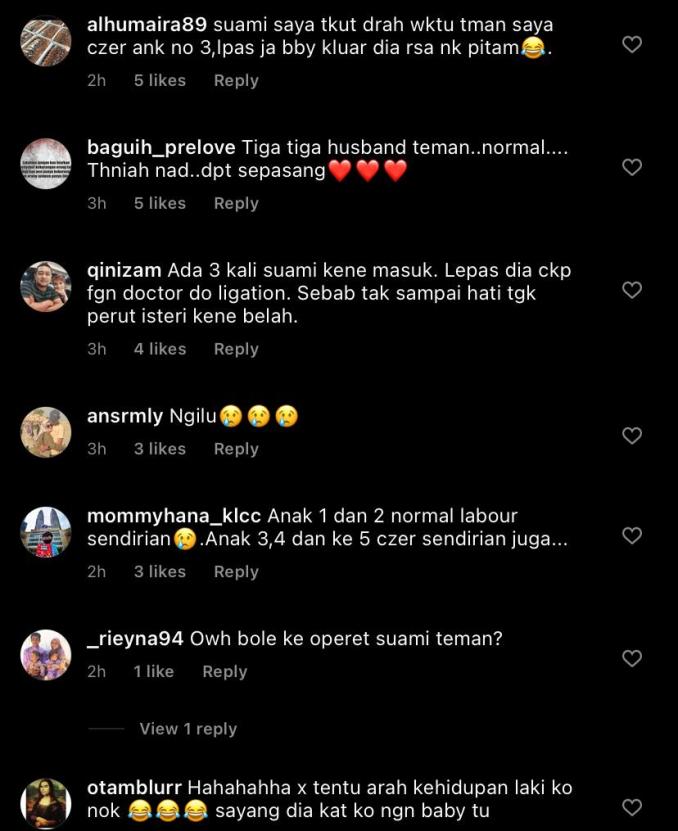Reply to baguih_prelove's comment
Image resolution: width=678 pixels, height=831 pixels.
(236, 204)
